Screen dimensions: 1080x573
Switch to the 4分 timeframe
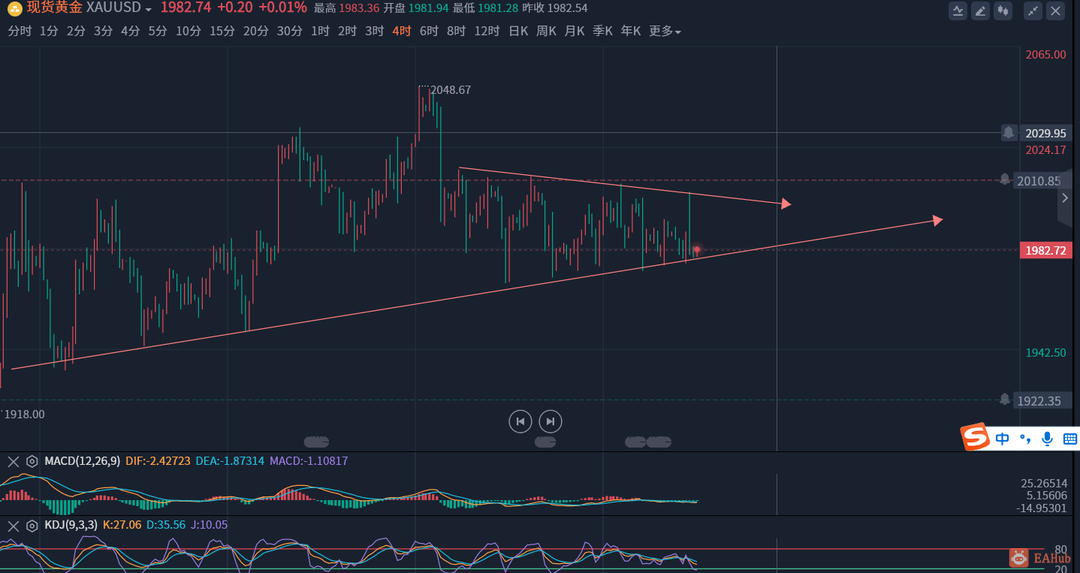point(130,31)
